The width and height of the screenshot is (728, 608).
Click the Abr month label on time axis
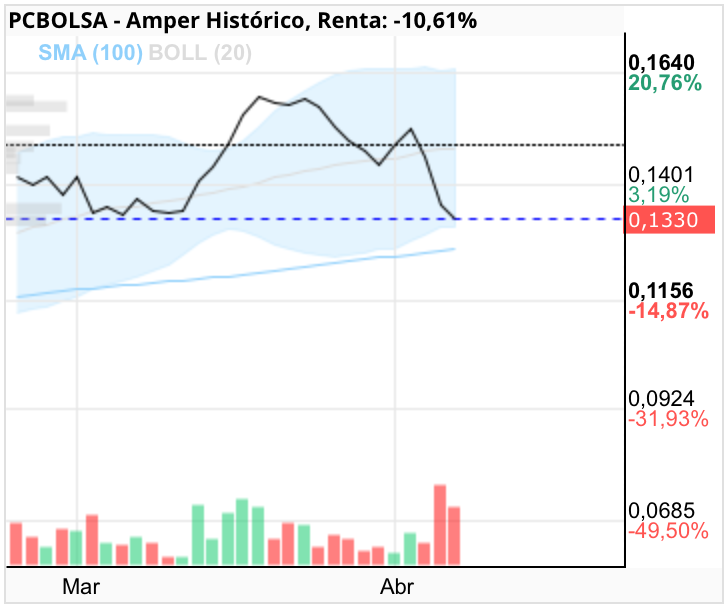coord(396,587)
